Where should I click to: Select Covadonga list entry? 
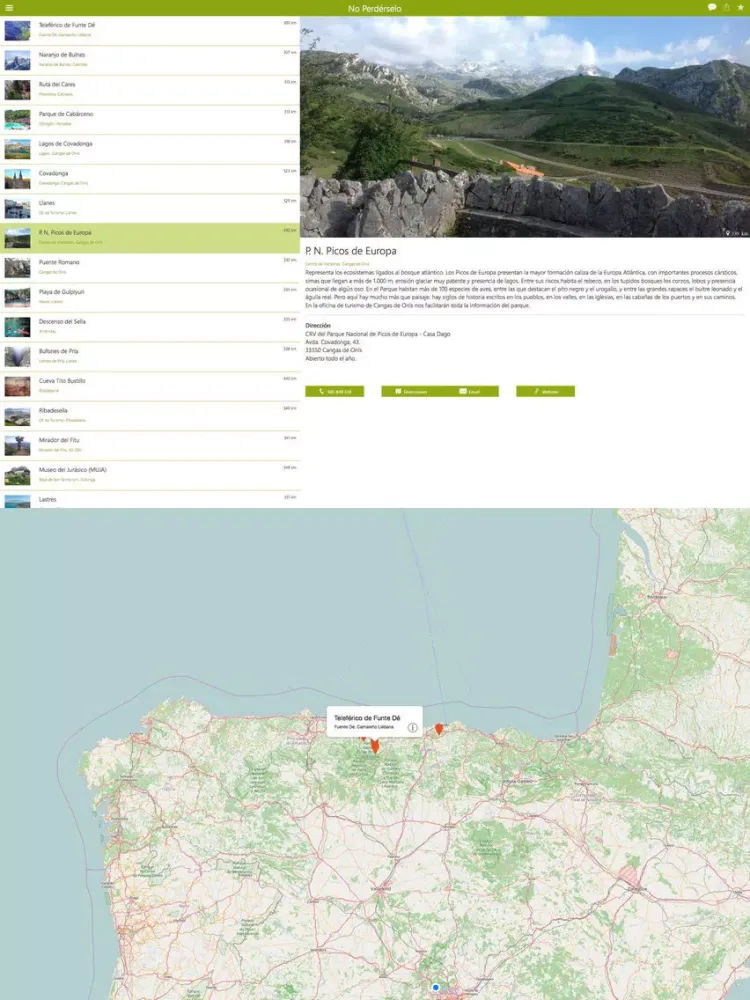point(150,179)
